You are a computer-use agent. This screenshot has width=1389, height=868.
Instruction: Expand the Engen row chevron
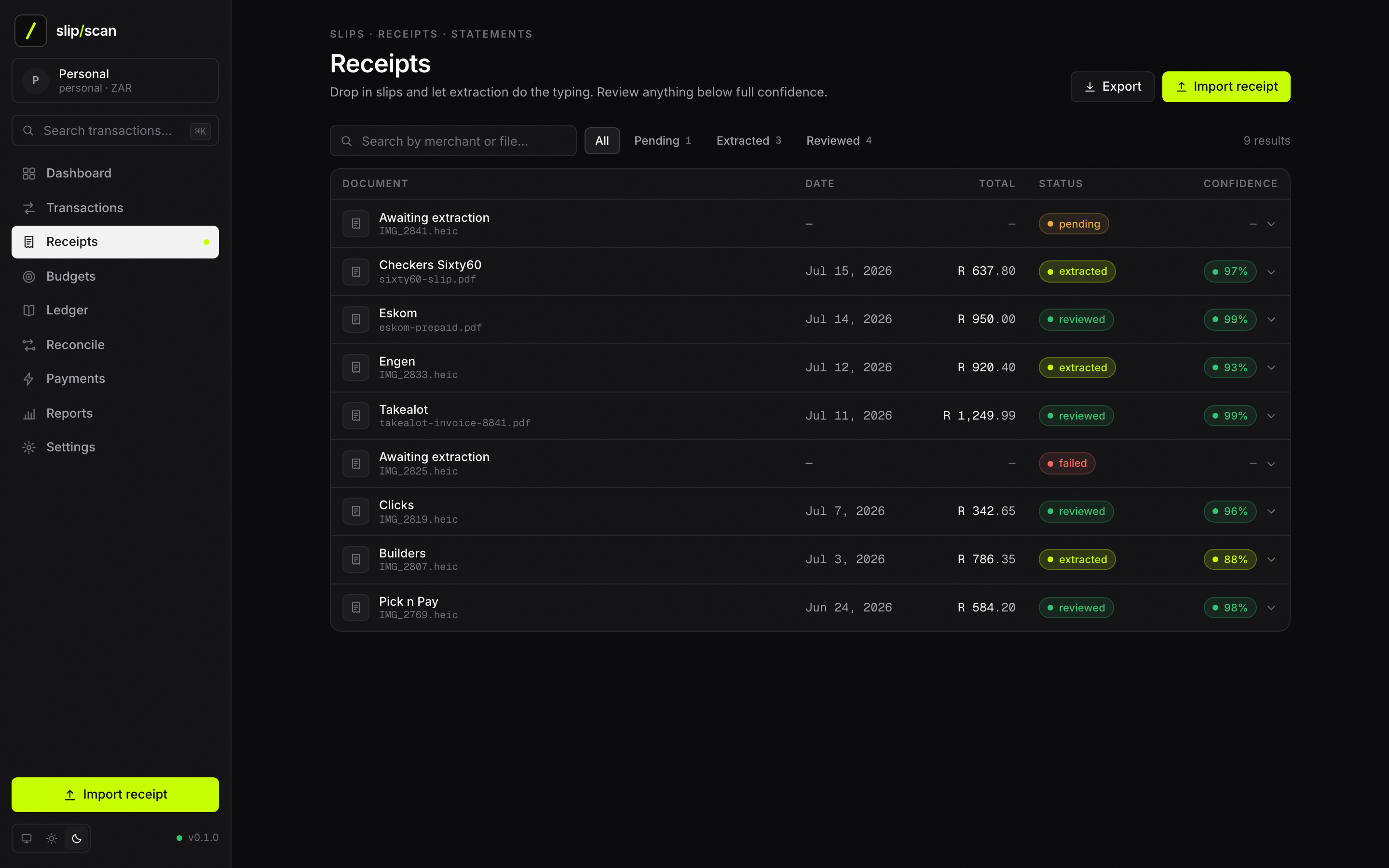pyautogui.click(x=1271, y=367)
